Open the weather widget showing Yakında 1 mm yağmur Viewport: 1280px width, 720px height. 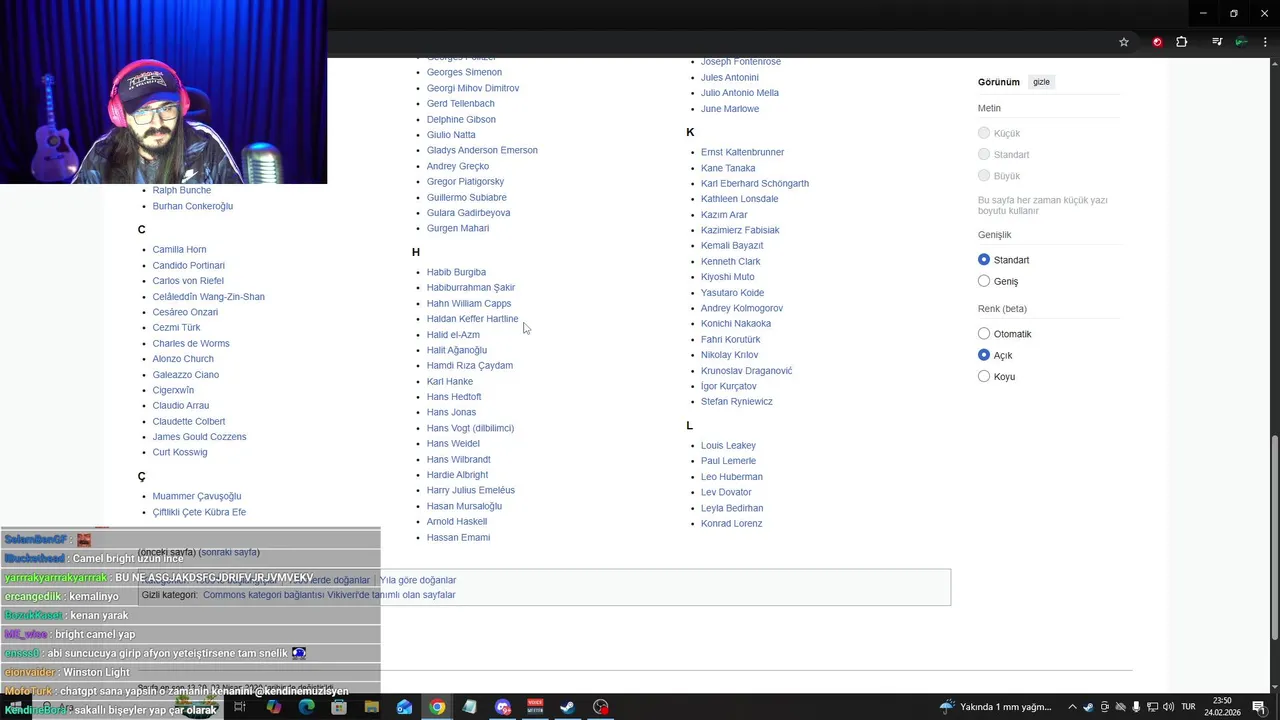coord(995,707)
